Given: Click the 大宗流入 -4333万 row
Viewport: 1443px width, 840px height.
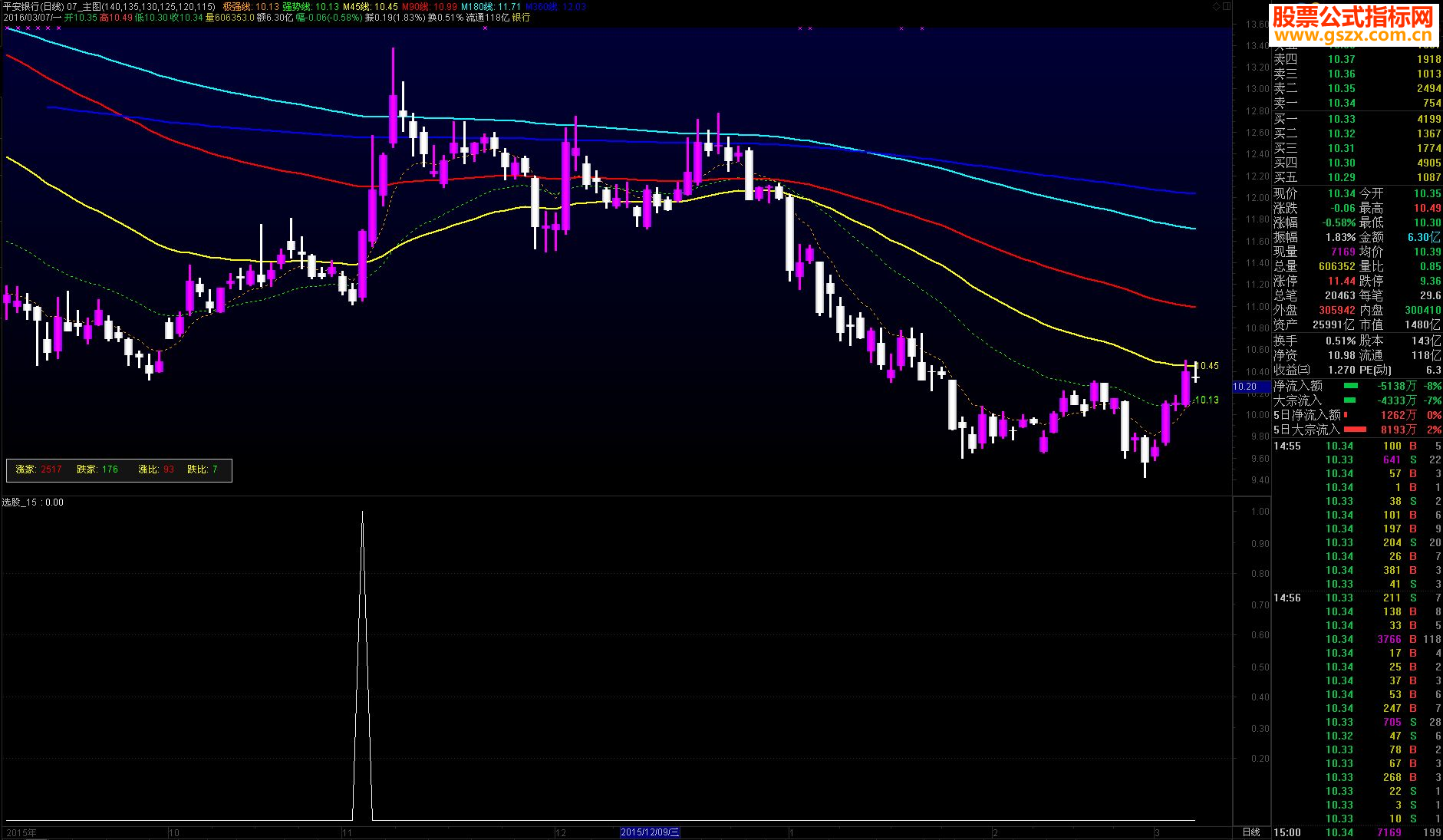Looking at the screenshot, I should [x=1357, y=400].
